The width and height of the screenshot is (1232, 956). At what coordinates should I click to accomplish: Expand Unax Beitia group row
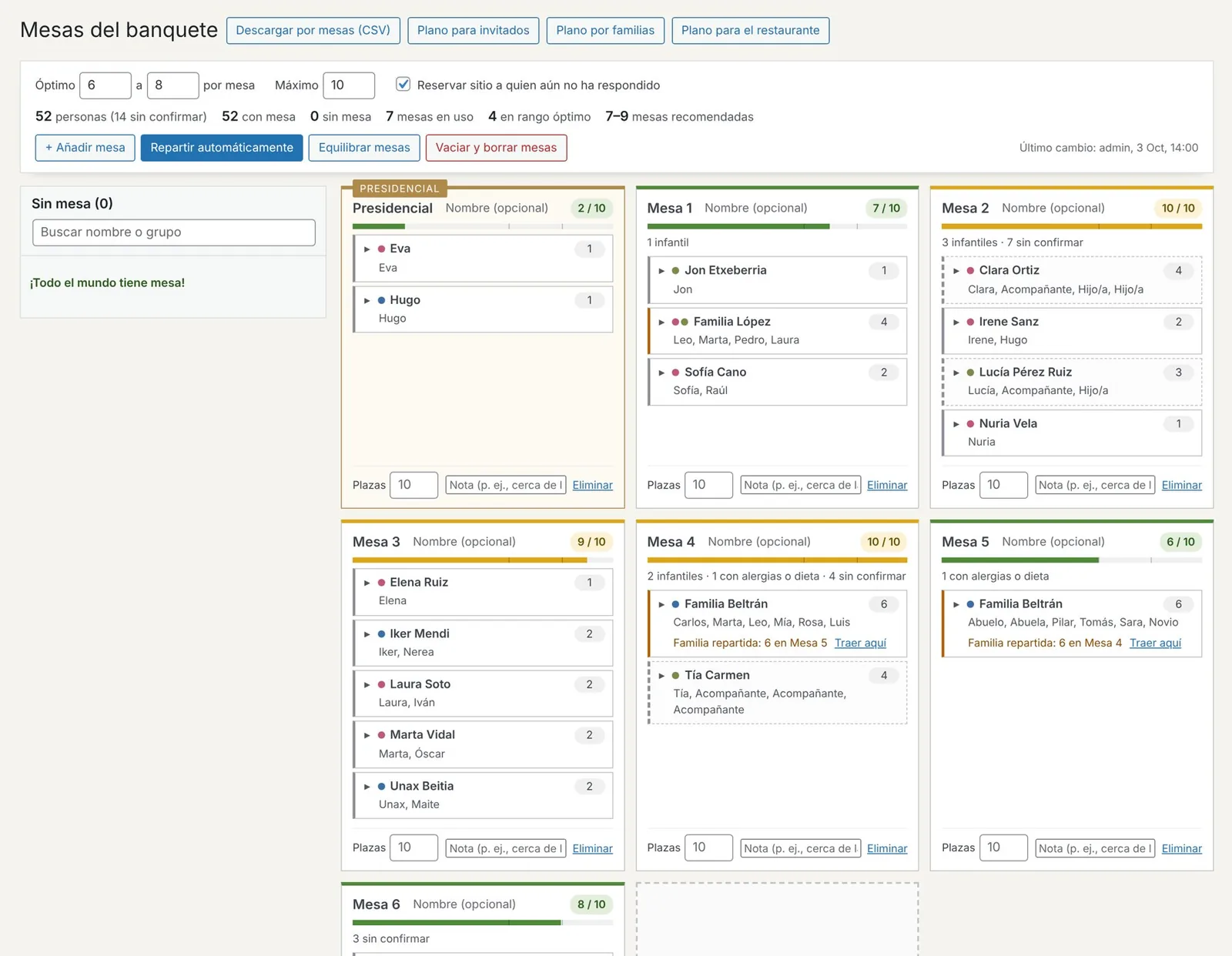(367, 787)
